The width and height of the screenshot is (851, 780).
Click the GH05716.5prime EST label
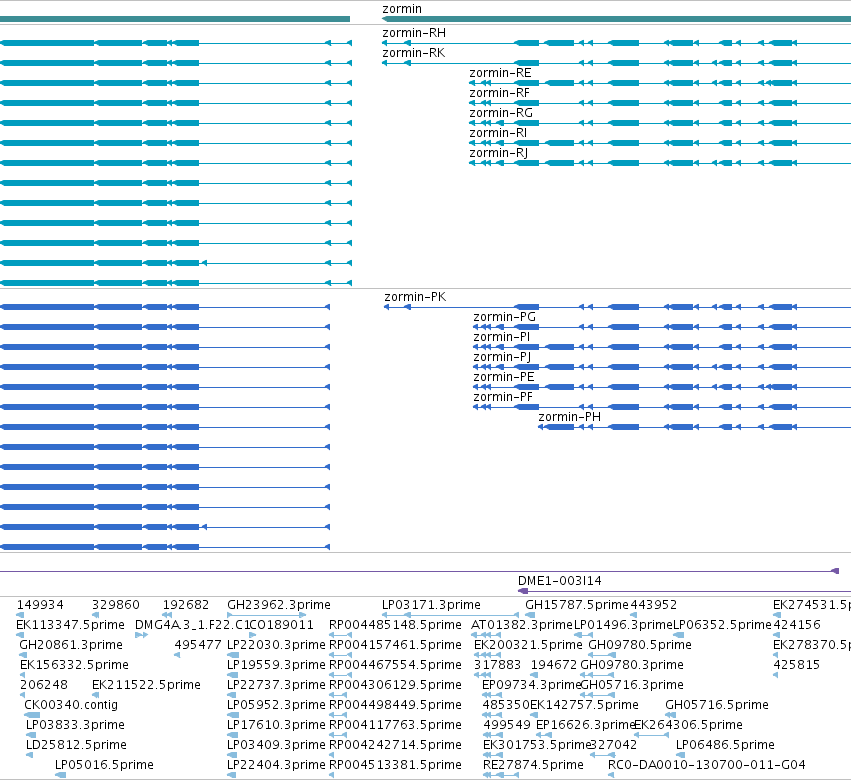coord(717,705)
